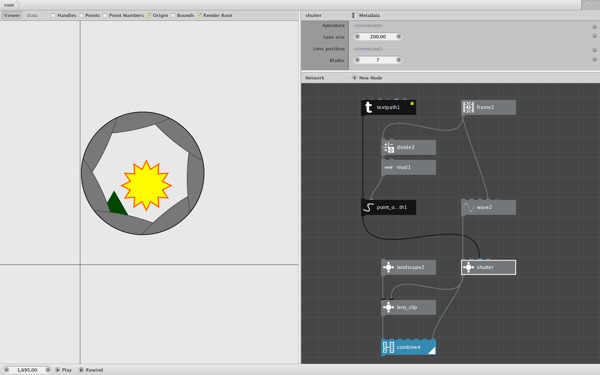Viewport: 600px width, 375px height.
Task: Click the landscape2 node icon
Action: (x=388, y=267)
